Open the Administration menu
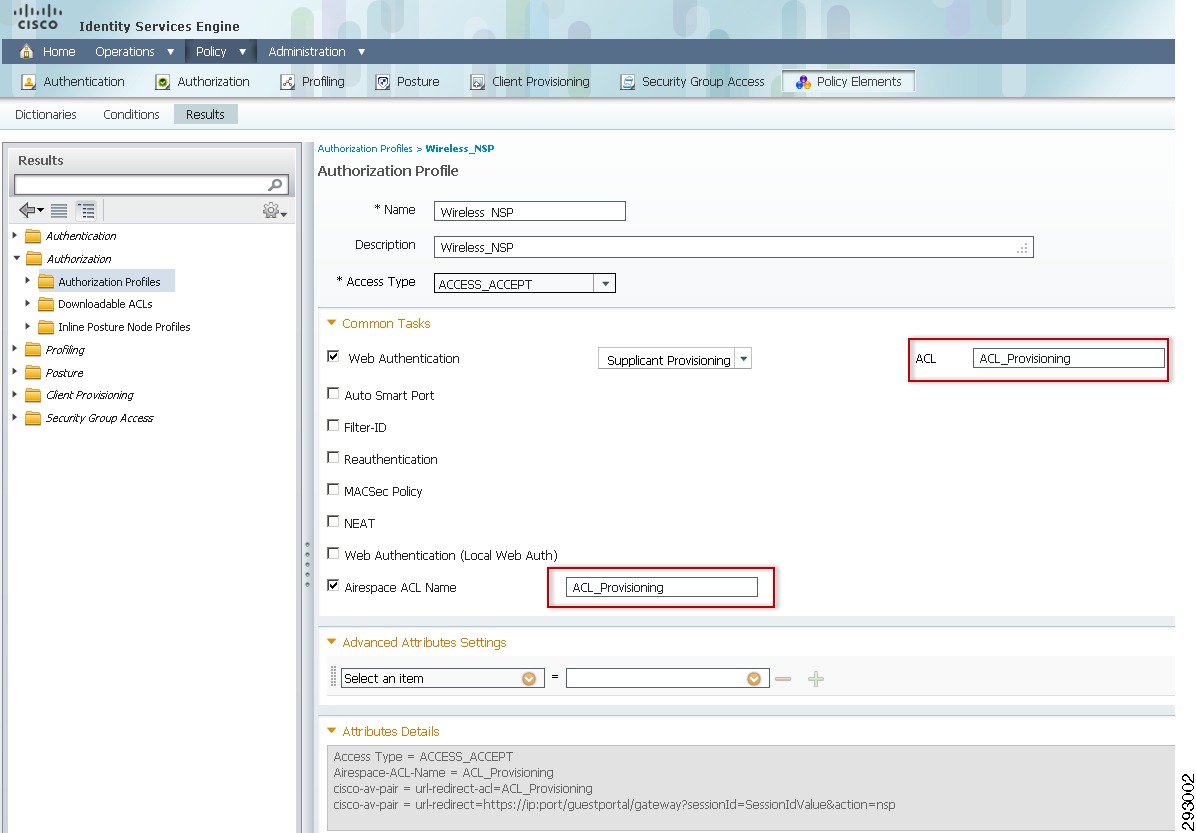This screenshot has height=833, width=1196. pyautogui.click(x=317, y=52)
